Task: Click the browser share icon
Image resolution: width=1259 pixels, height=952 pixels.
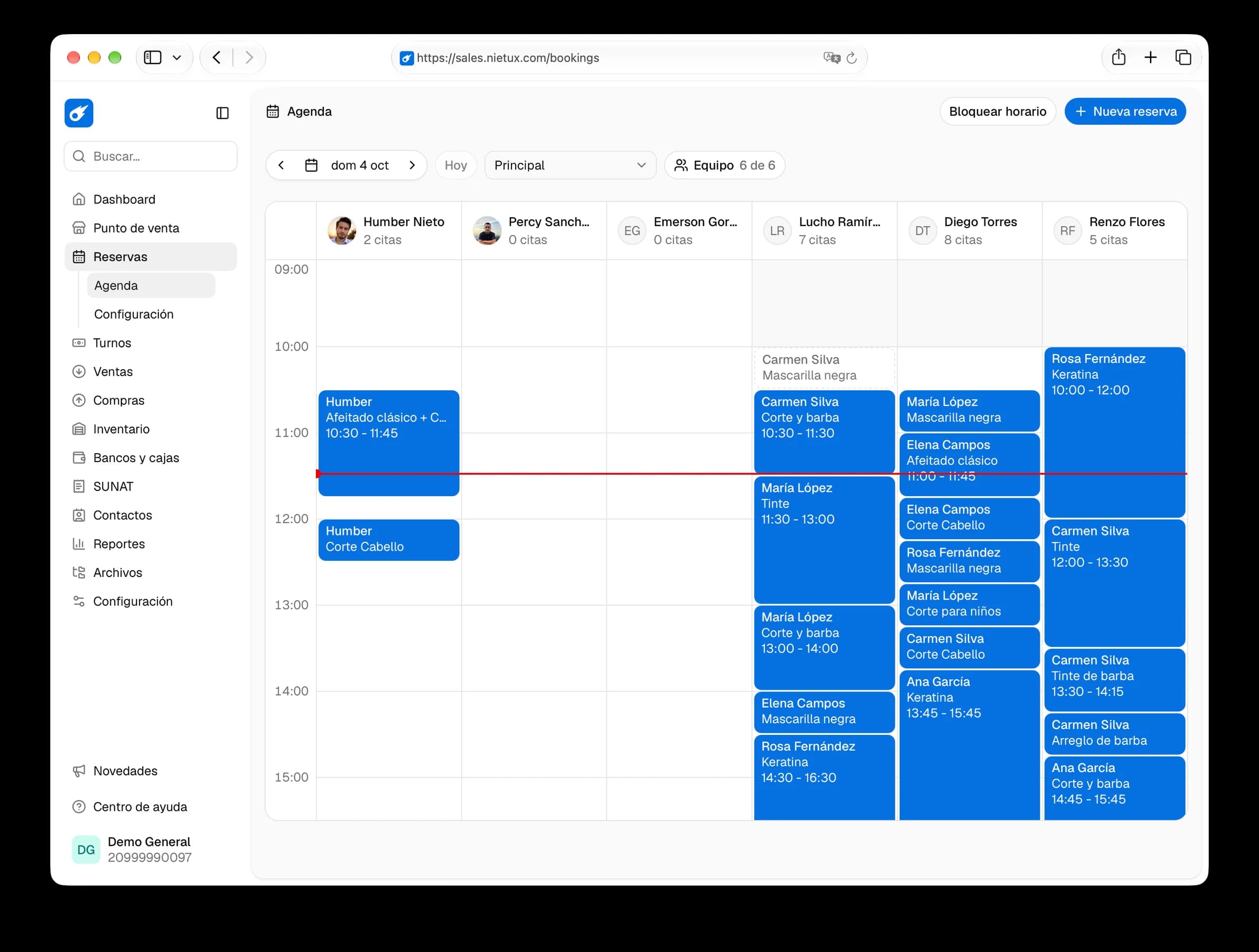Action: point(1118,58)
